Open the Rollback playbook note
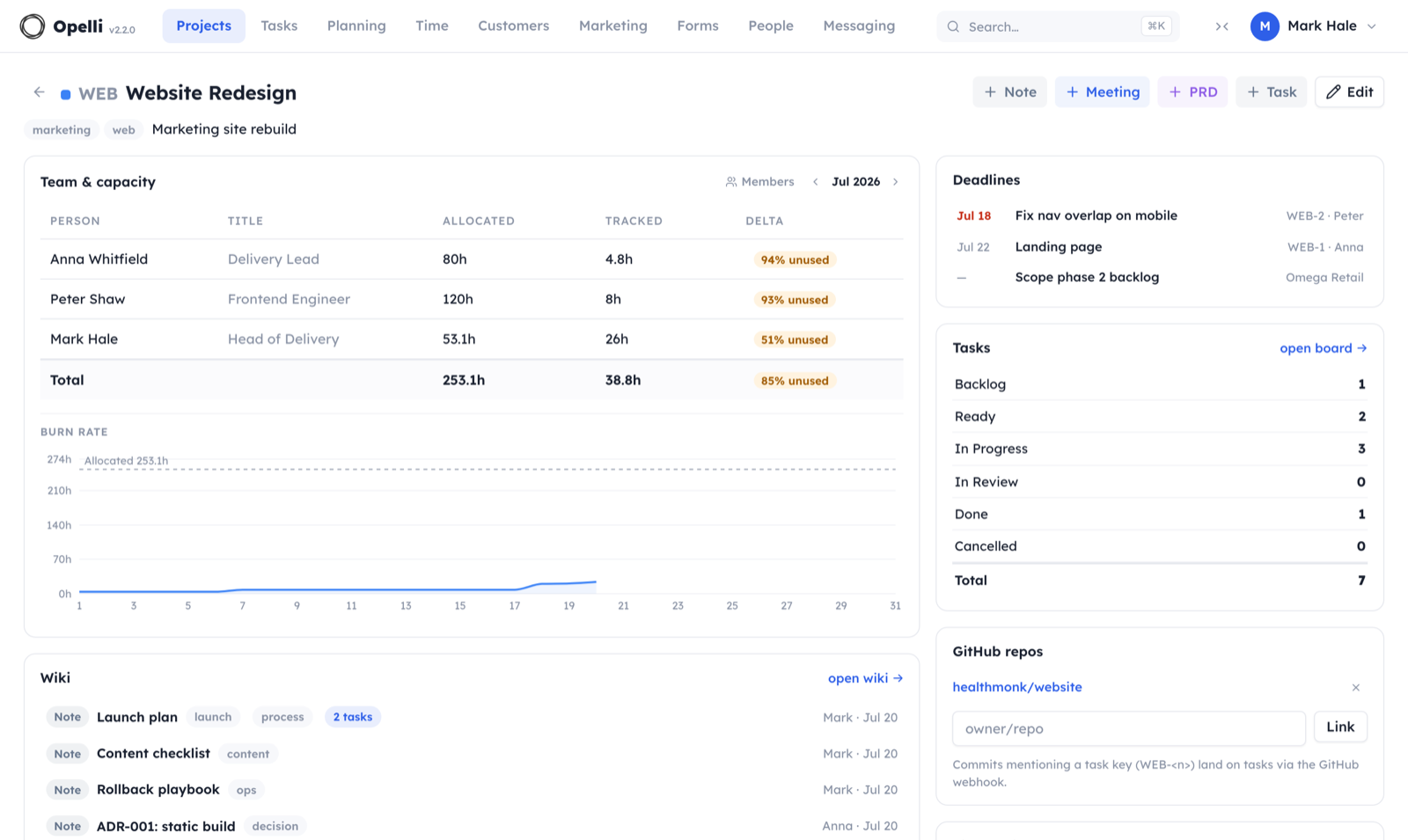Screen dimensions: 1408x840 (x=158, y=790)
